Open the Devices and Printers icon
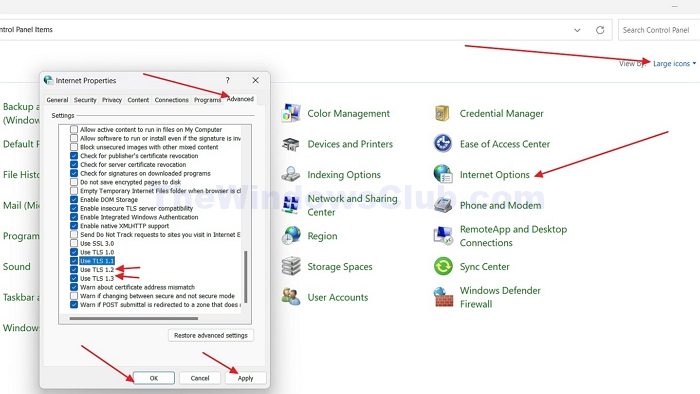 (x=291, y=144)
